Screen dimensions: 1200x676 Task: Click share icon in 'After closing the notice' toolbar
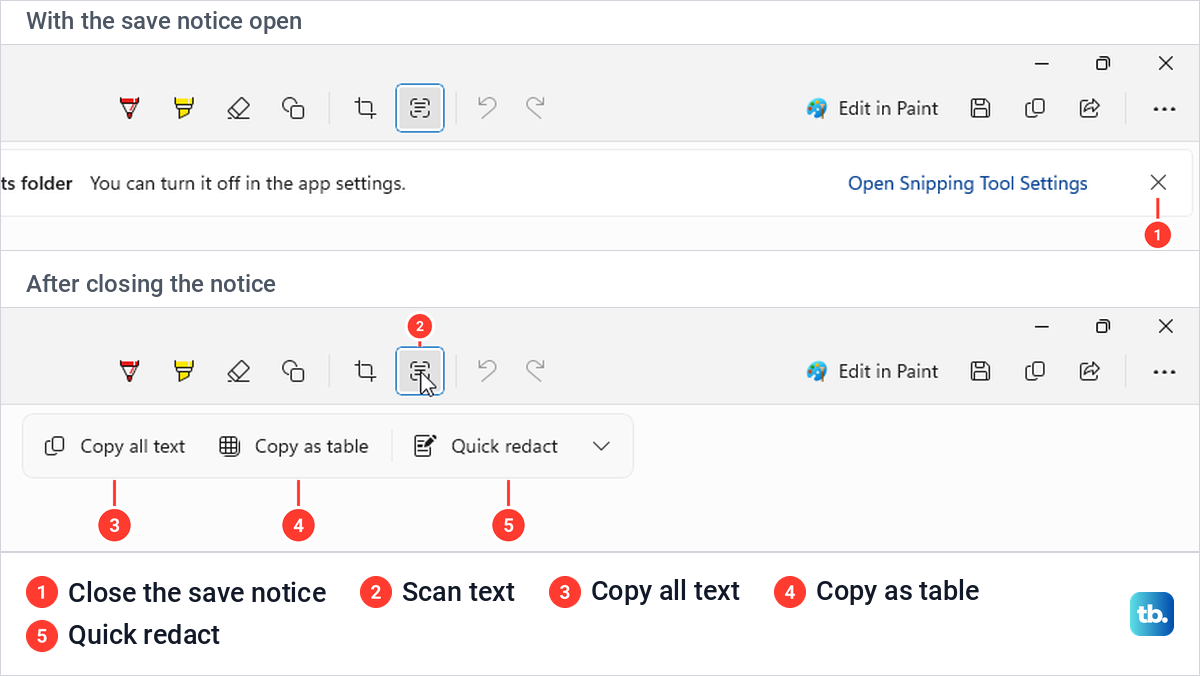(1090, 371)
